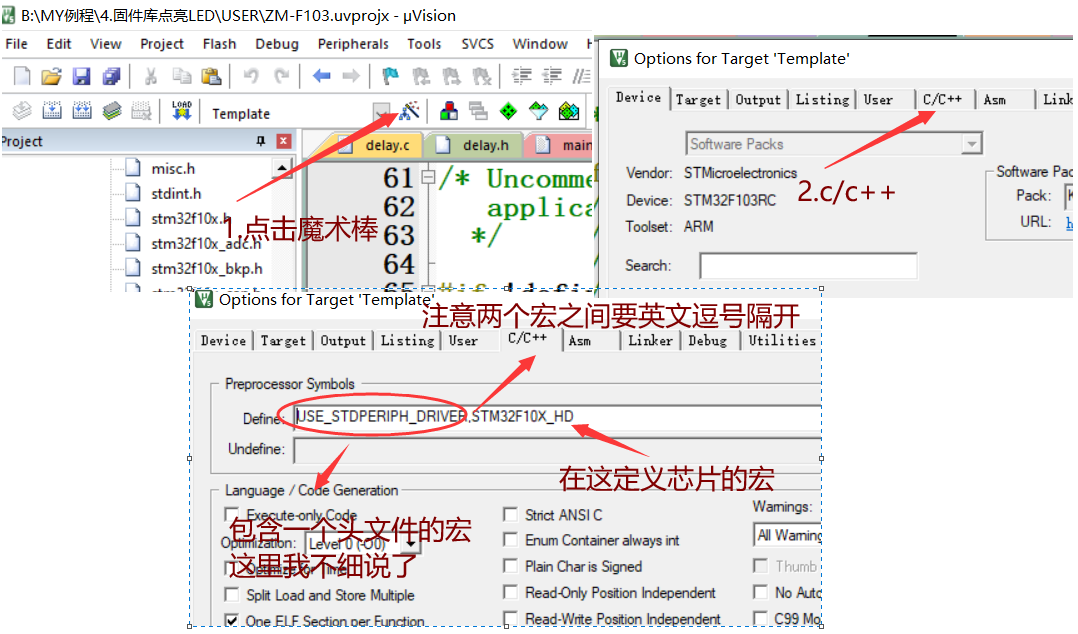Go to previous bookmark flag icon
Image resolution: width=1078 pixels, height=634 pixels.
pos(421,76)
